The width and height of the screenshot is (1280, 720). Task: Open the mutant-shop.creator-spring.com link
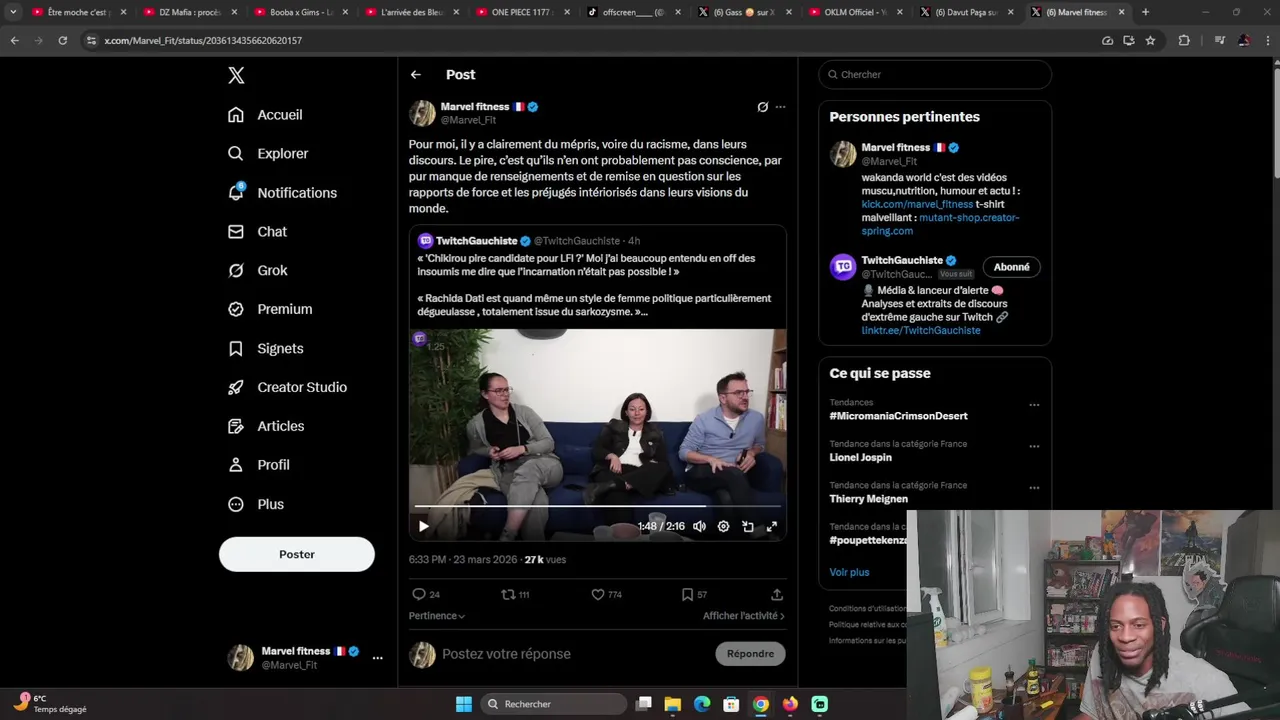(x=941, y=224)
